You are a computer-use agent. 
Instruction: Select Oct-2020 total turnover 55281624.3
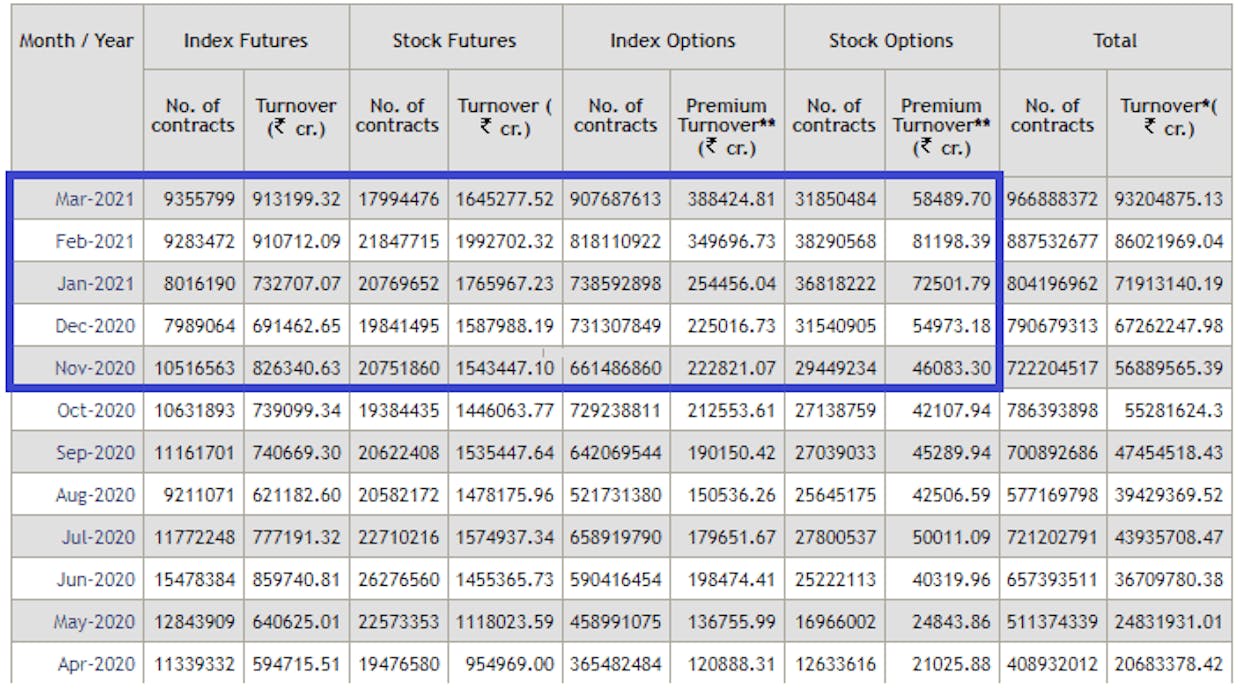[1175, 410]
